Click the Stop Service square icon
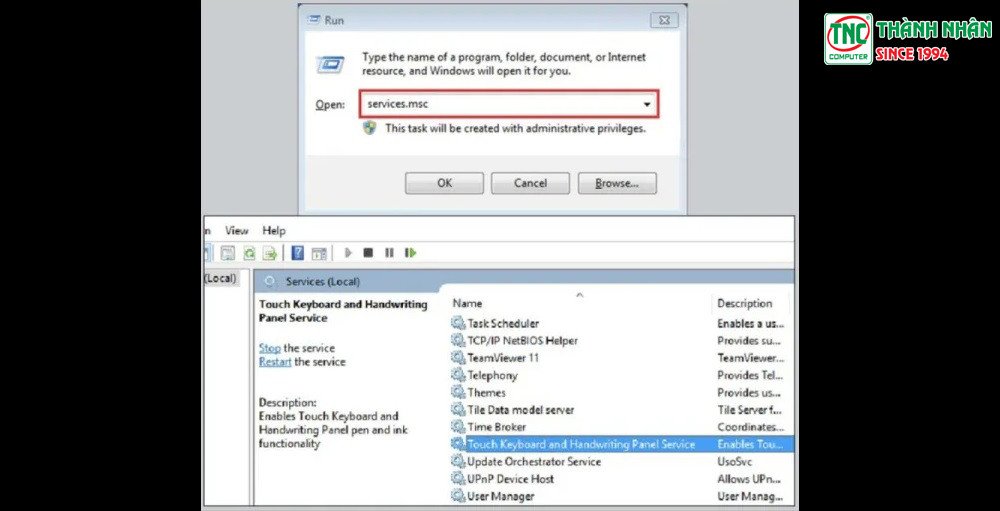The width and height of the screenshot is (1000, 511). pyautogui.click(x=368, y=253)
